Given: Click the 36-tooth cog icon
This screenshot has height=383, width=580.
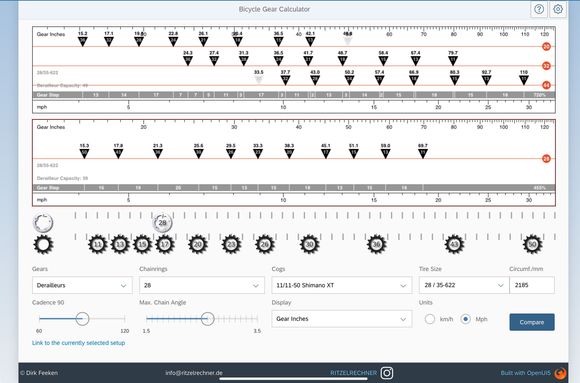Looking at the screenshot, I should (x=377, y=245).
